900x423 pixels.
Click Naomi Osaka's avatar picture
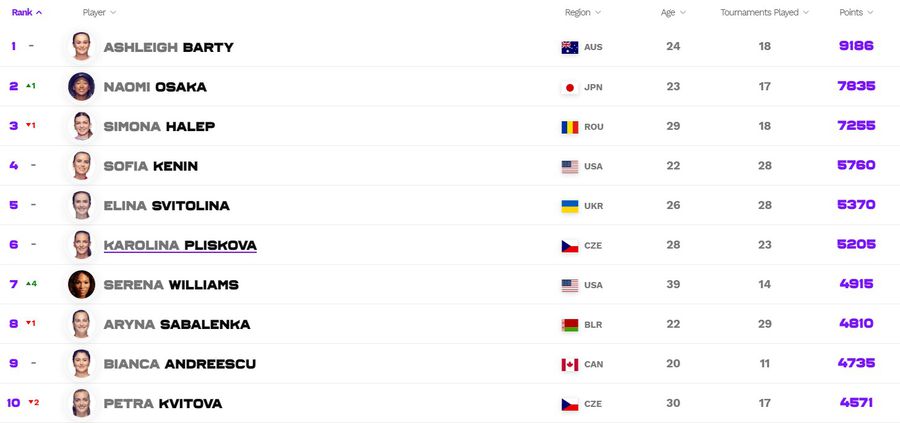coord(82,86)
